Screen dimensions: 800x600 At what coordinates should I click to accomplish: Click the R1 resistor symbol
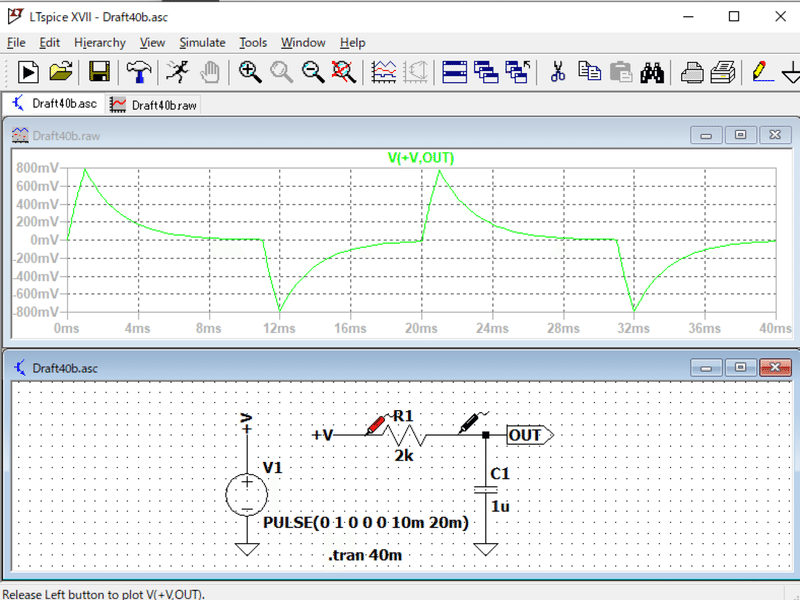(404, 435)
